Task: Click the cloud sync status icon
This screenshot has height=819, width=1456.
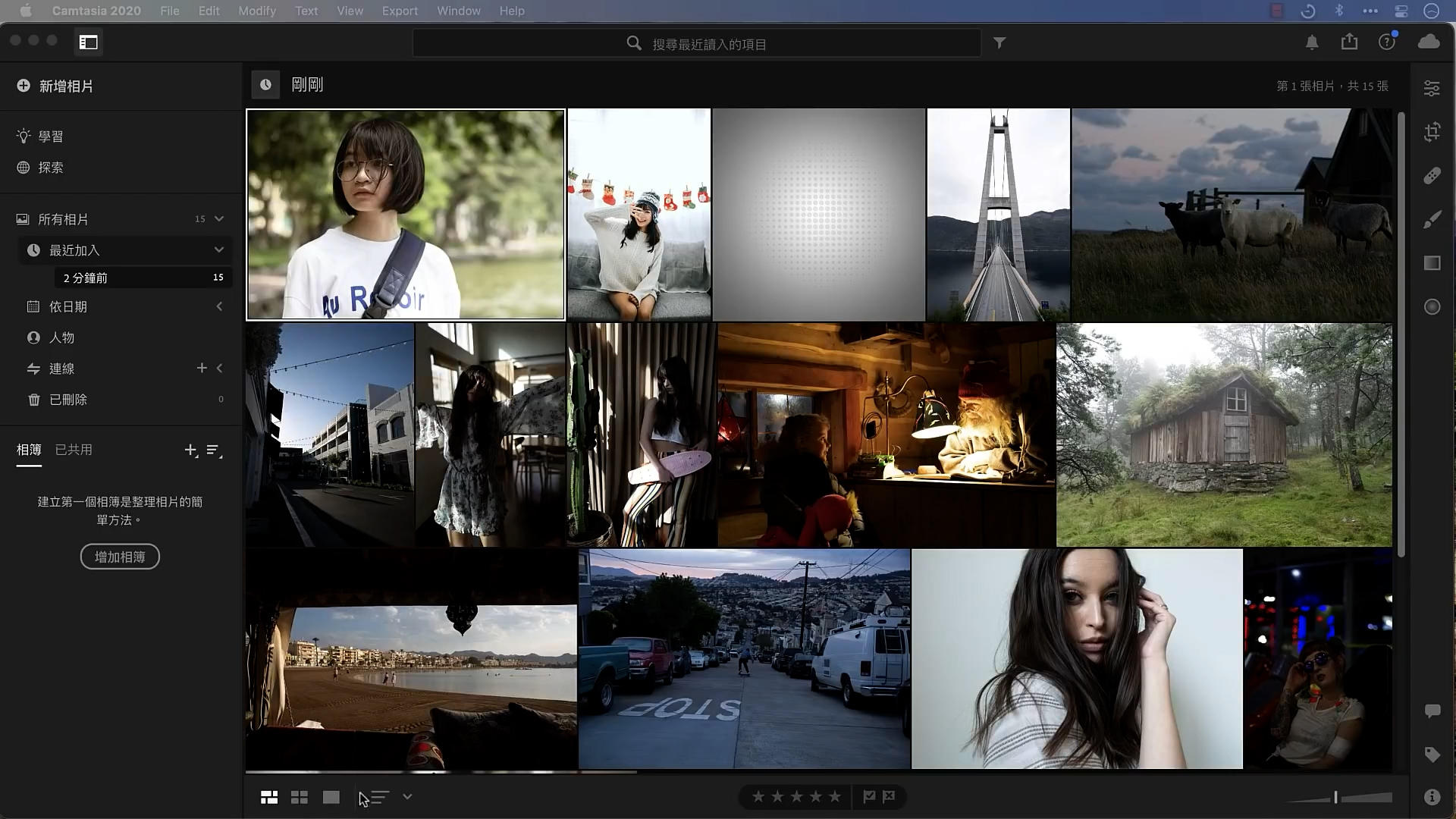Action: click(x=1429, y=42)
